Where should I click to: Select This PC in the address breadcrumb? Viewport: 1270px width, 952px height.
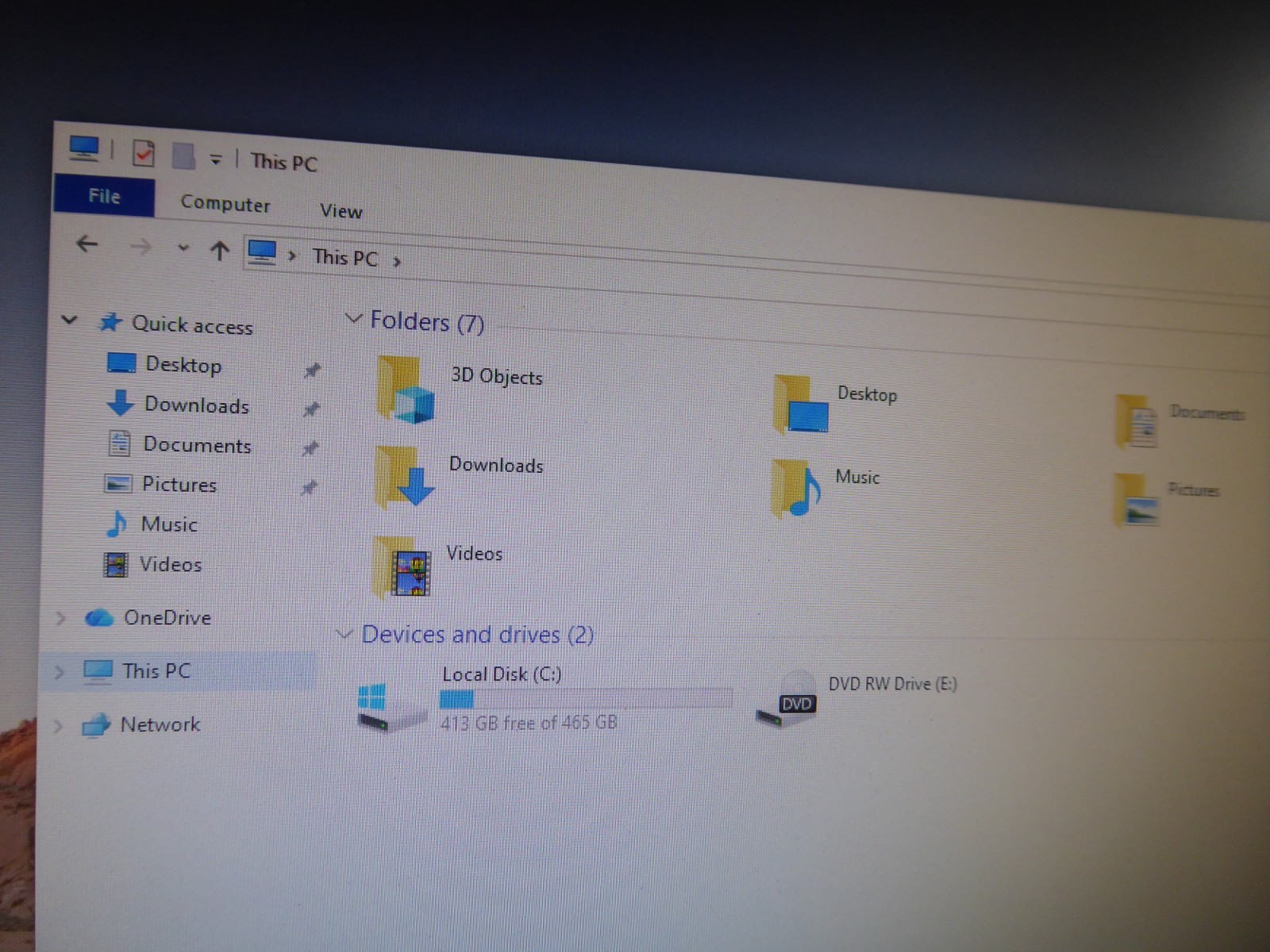point(345,258)
